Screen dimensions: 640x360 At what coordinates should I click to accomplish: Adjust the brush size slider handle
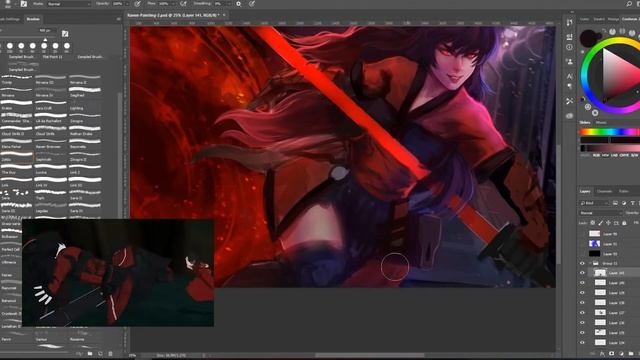[45, 40]
